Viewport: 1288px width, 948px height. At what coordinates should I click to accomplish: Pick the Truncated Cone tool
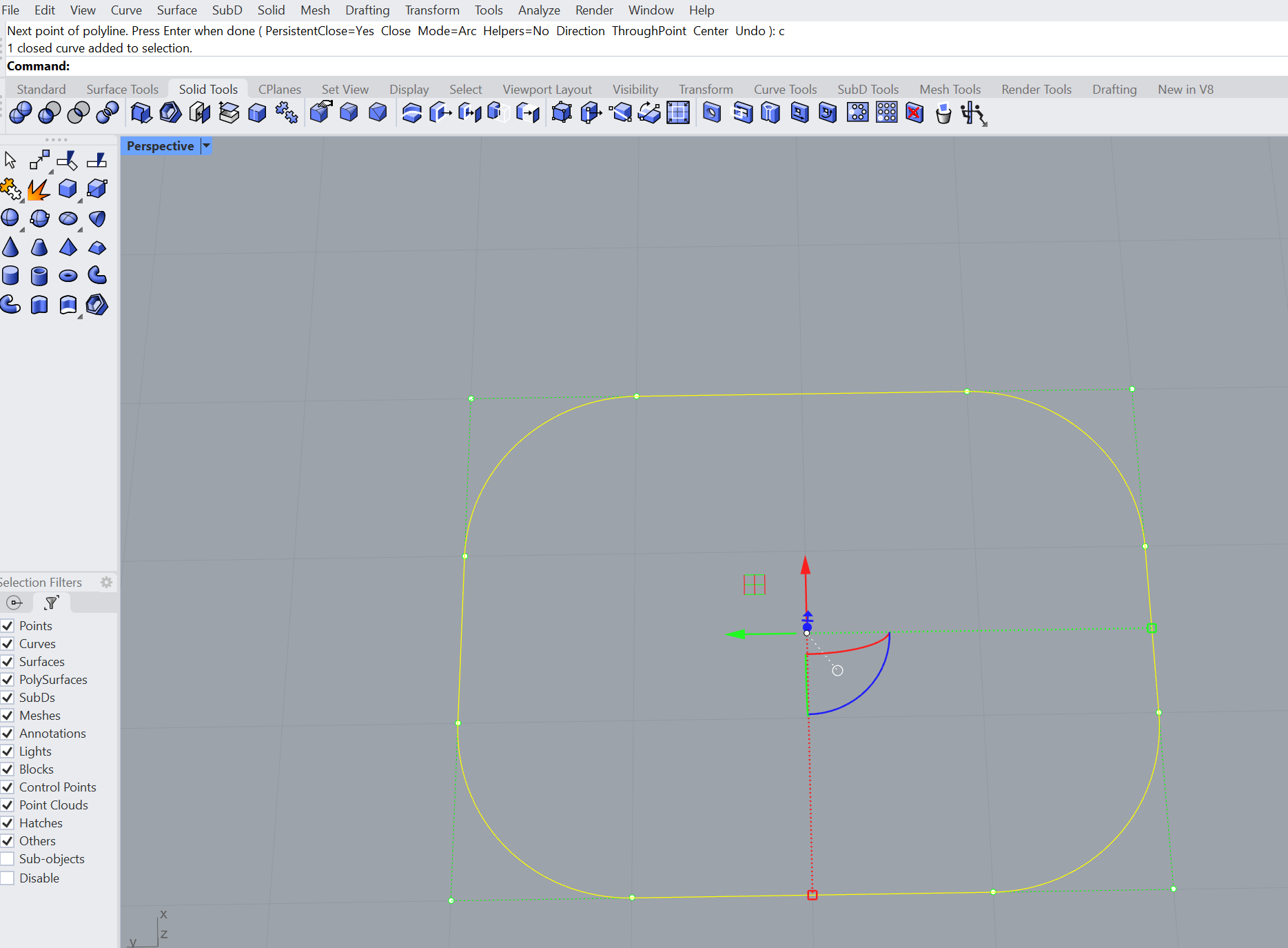pyautogui.click(x=39, y=248)
